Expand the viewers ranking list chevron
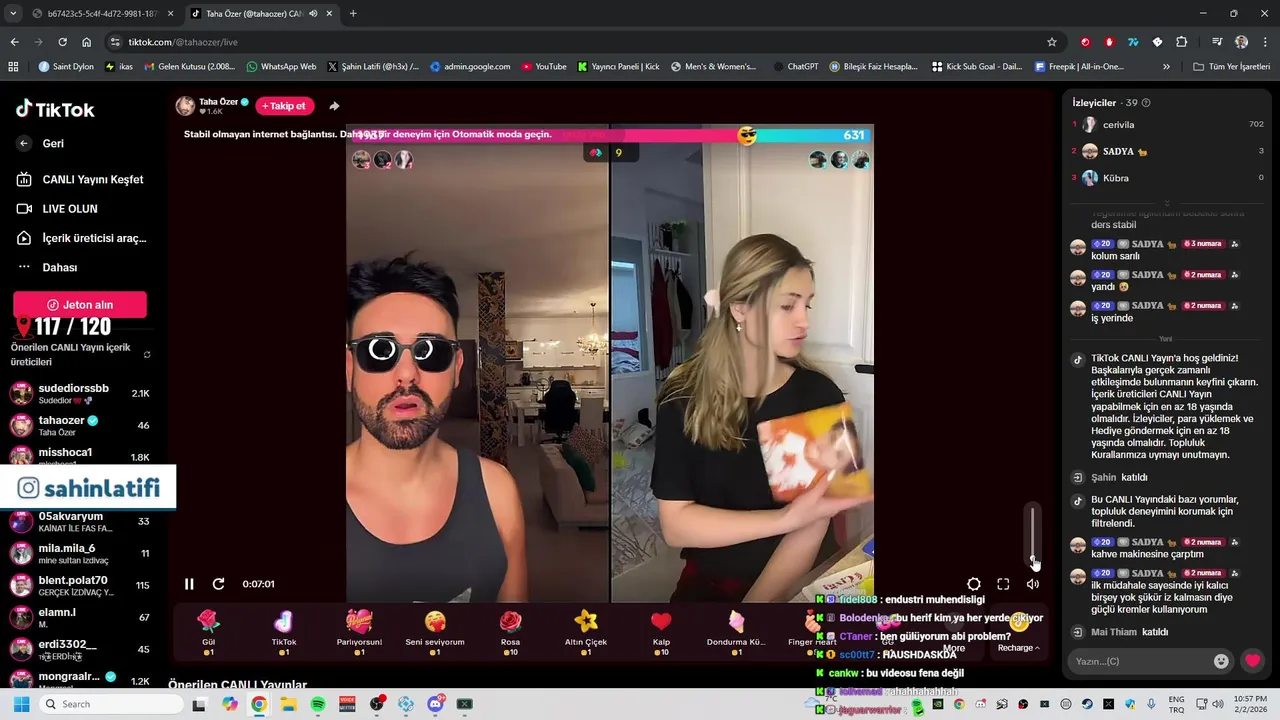Viewport: 1280px width, 720px height. pyautogui.click(x=1167, y=202)
